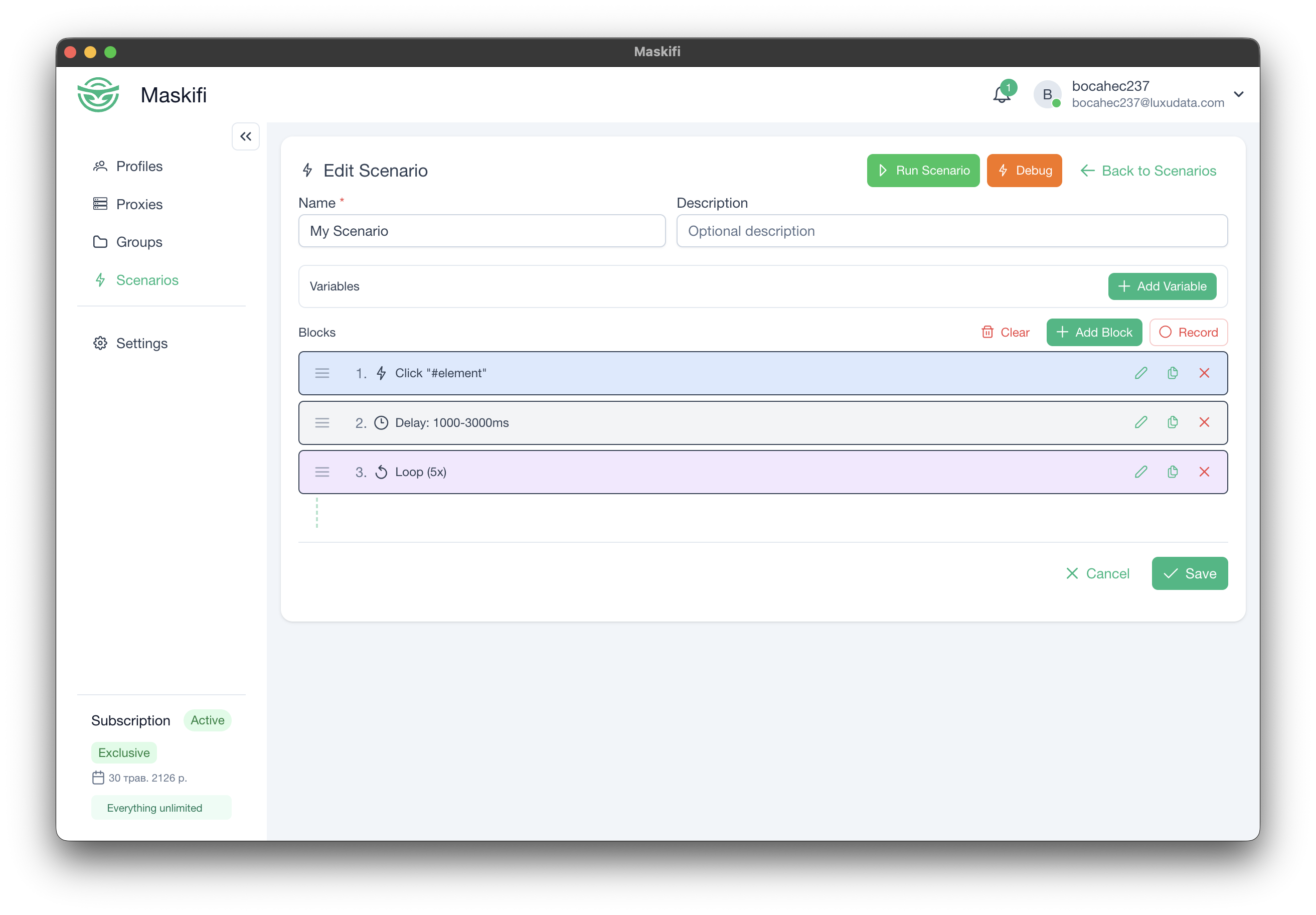
Task: Click the Exclusive plan badge
Action: pos(124,753)
